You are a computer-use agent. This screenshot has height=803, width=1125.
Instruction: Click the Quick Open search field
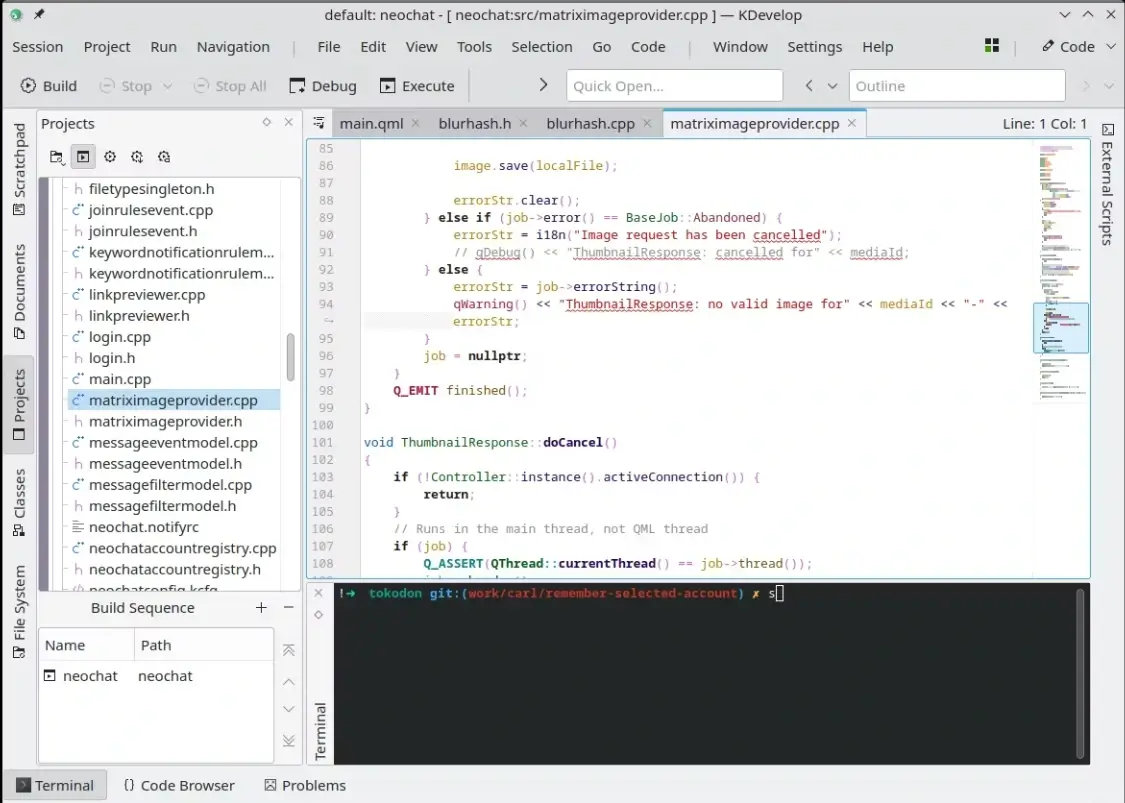674,85
